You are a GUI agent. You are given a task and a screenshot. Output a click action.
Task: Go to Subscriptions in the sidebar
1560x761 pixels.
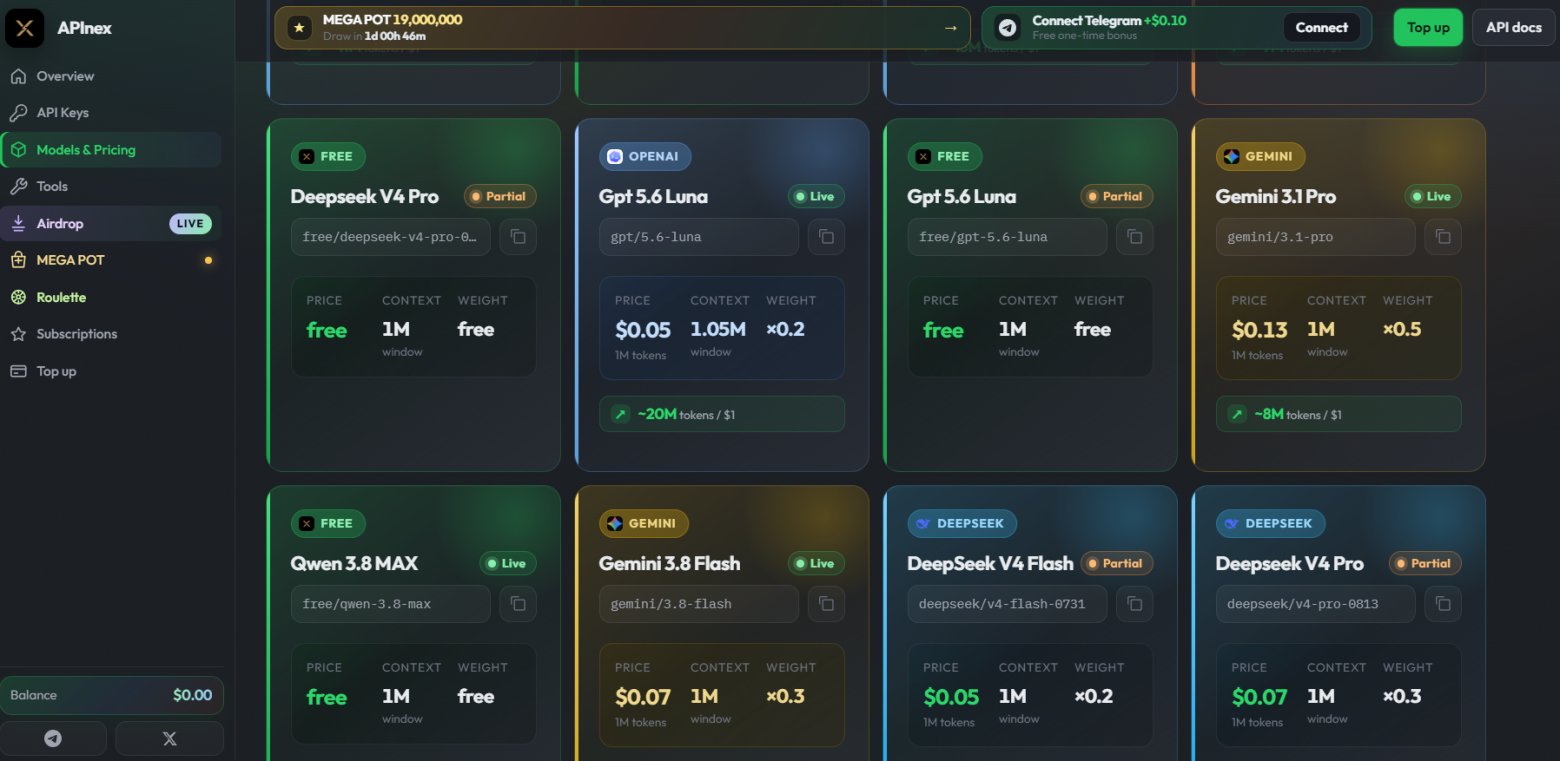111,334
